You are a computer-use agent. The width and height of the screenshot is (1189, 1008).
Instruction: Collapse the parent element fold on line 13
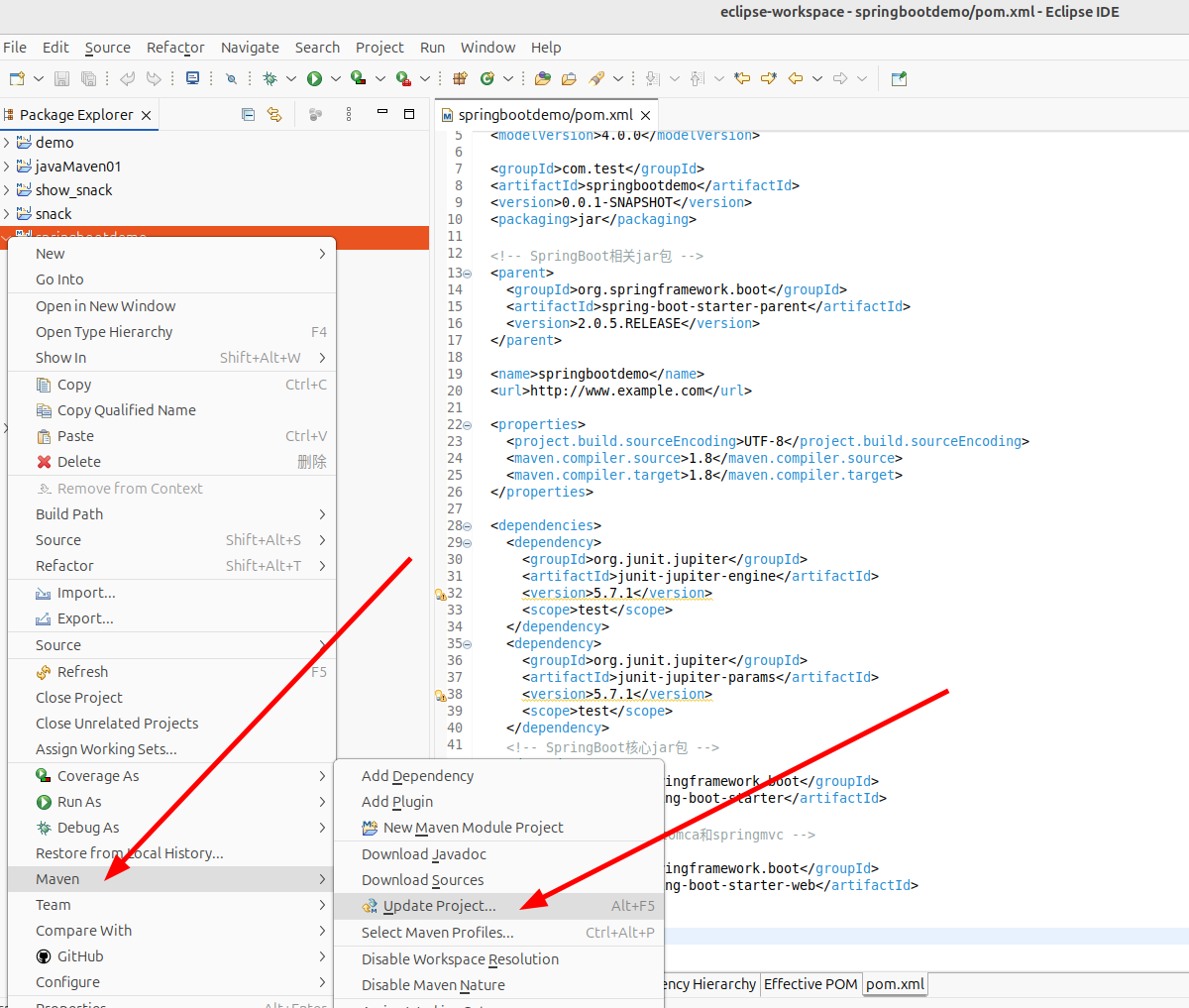(468, 274)
